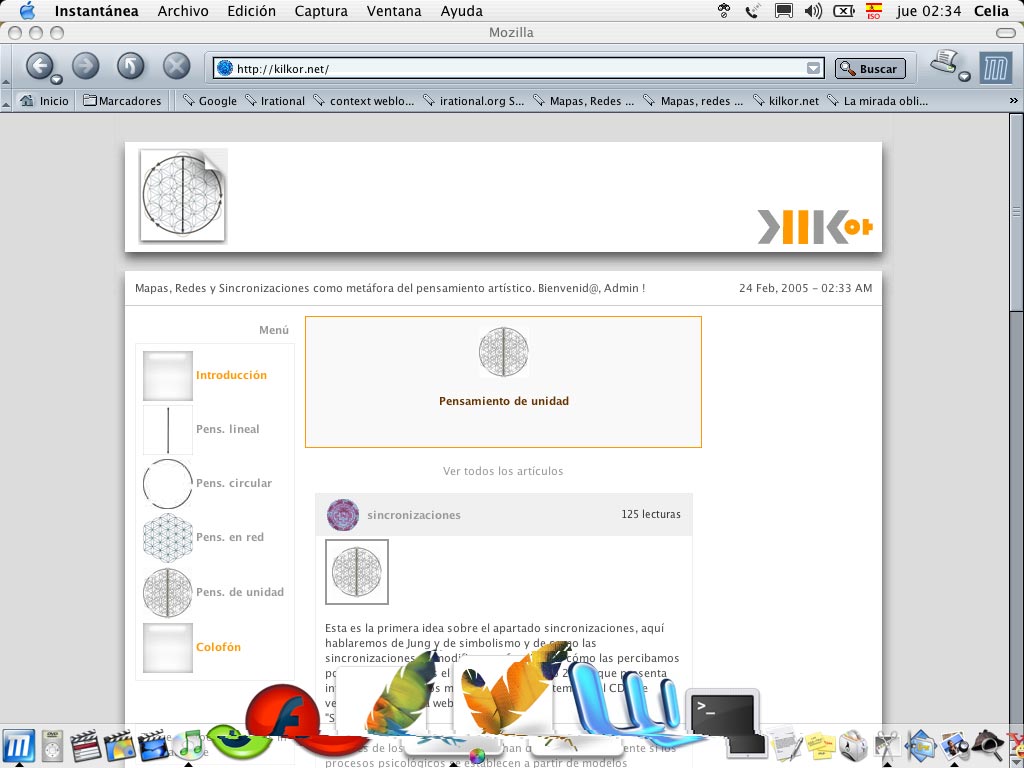1024x768 pixels.
Task: Click the Inicio home bookmark icon
Action: tap(27, 101)
